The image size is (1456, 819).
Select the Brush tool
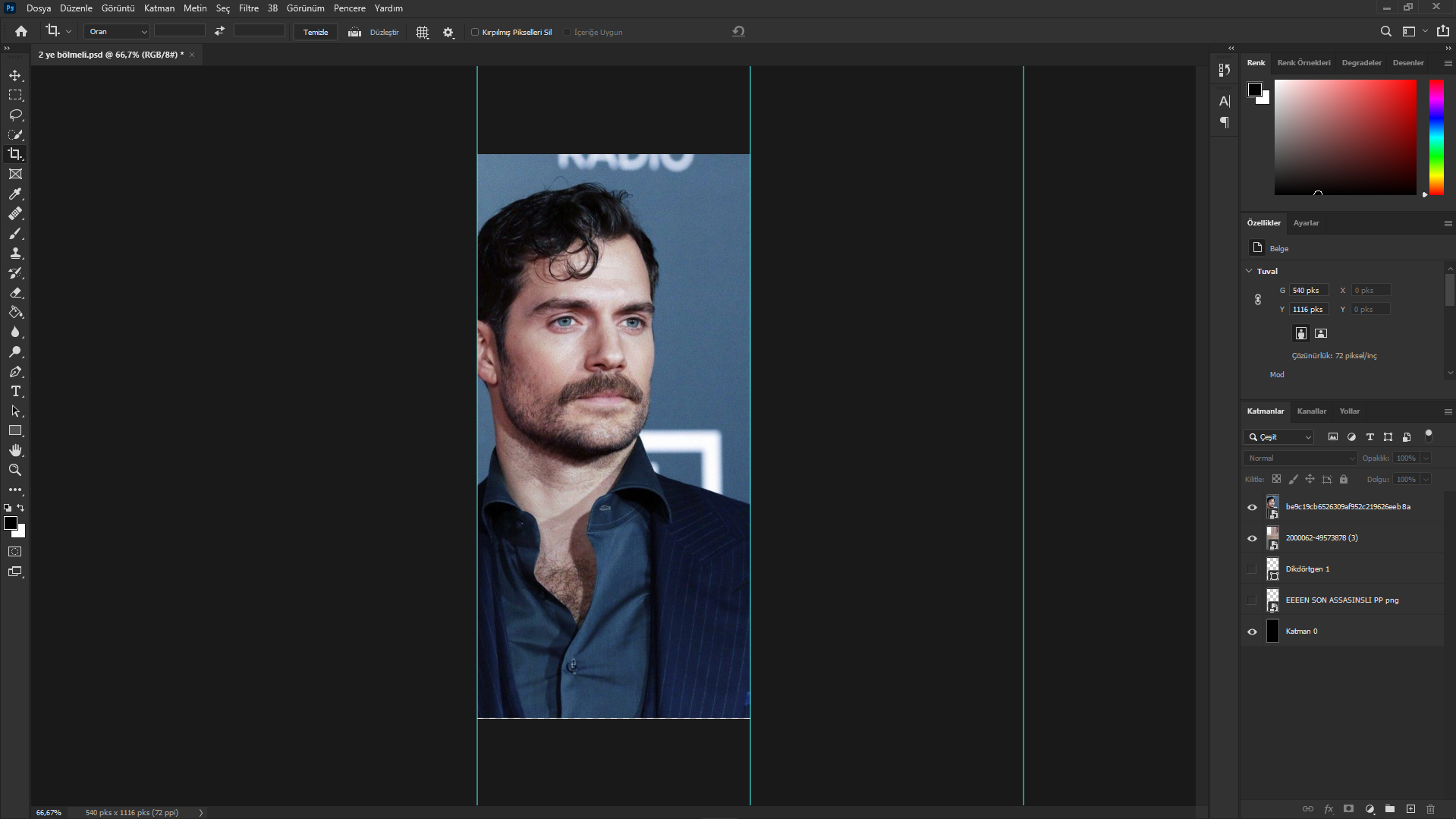15,234
